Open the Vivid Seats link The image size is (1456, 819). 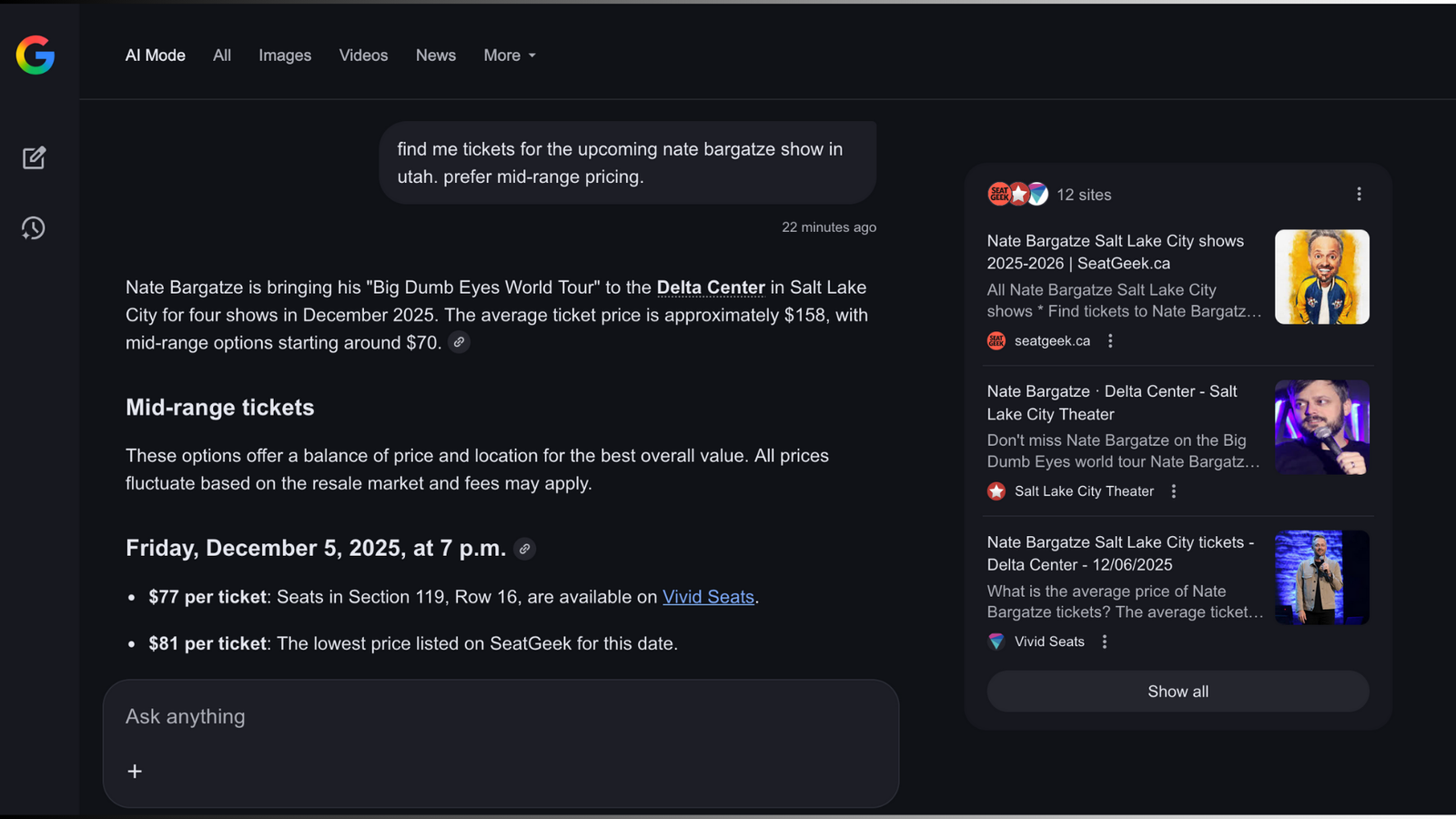point(708,597)
